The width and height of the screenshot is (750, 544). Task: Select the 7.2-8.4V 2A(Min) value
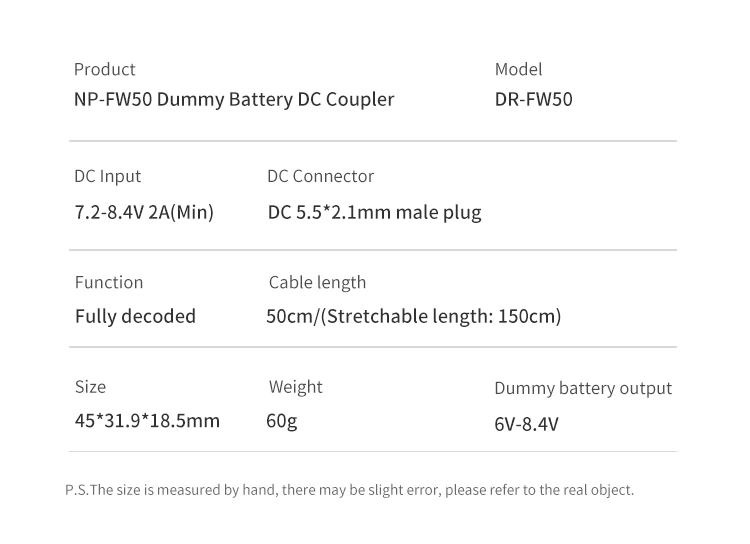[x=144, y=212]
